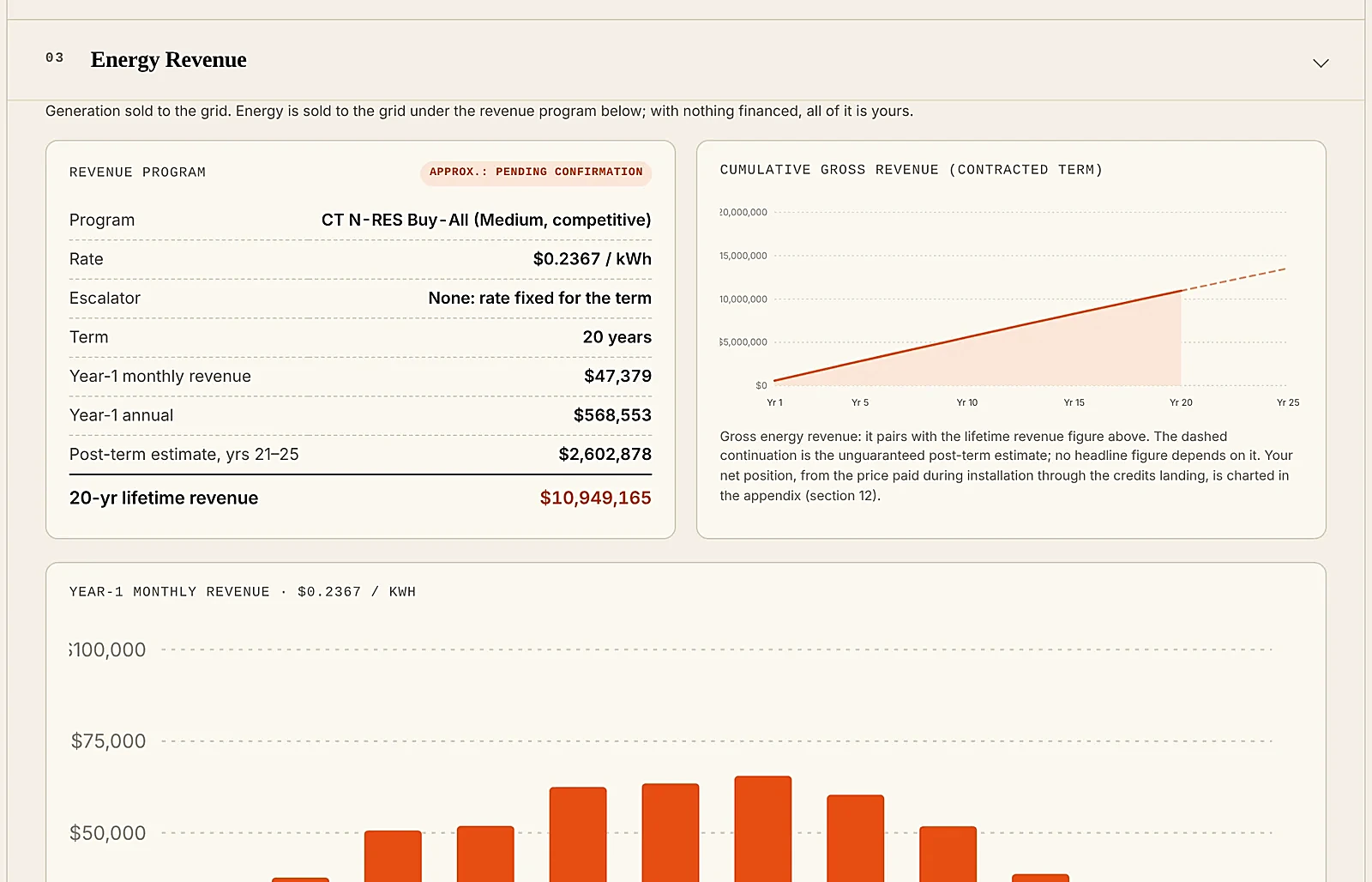Click the 'Yr 15' axis label
Viewport: 1372px width, 882px height.
click(1074, 402)
